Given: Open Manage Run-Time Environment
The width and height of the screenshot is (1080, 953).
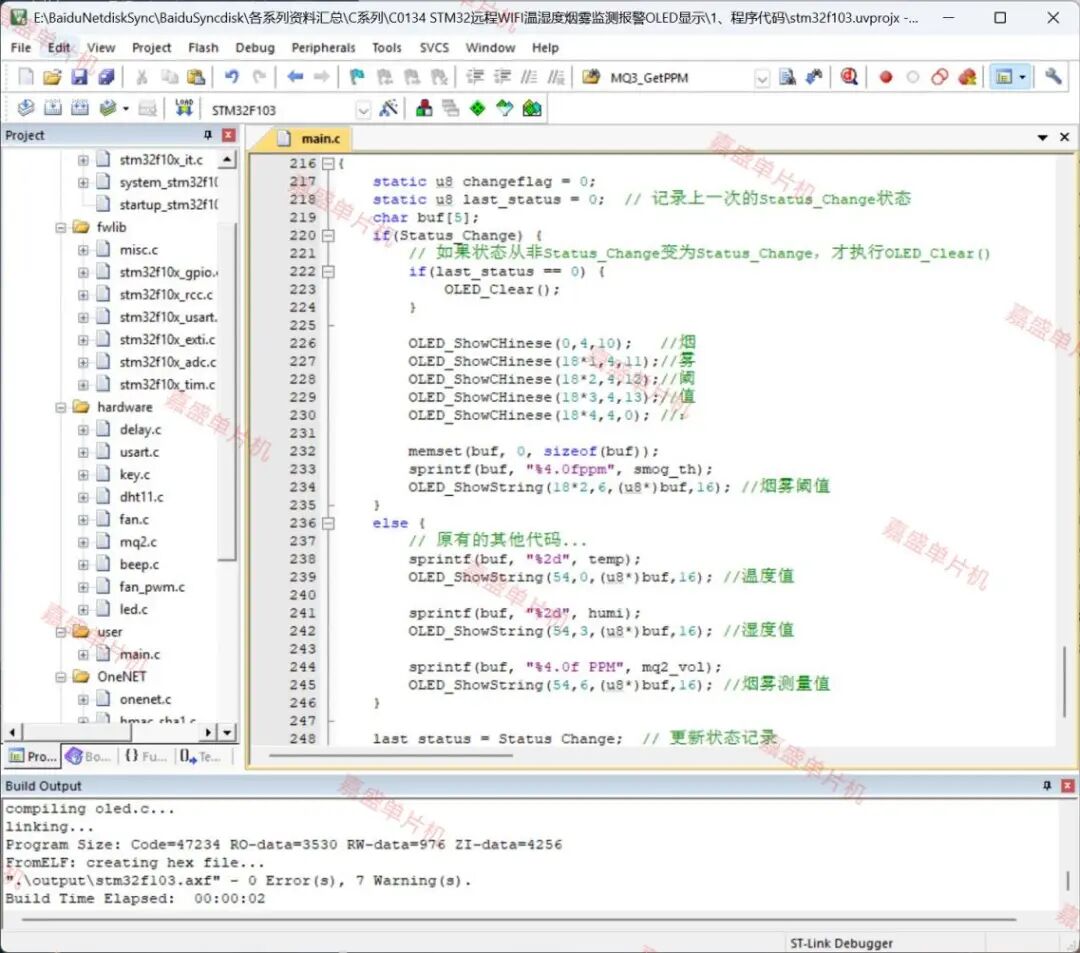Looking at the screenshot, I should click(477, 108).
